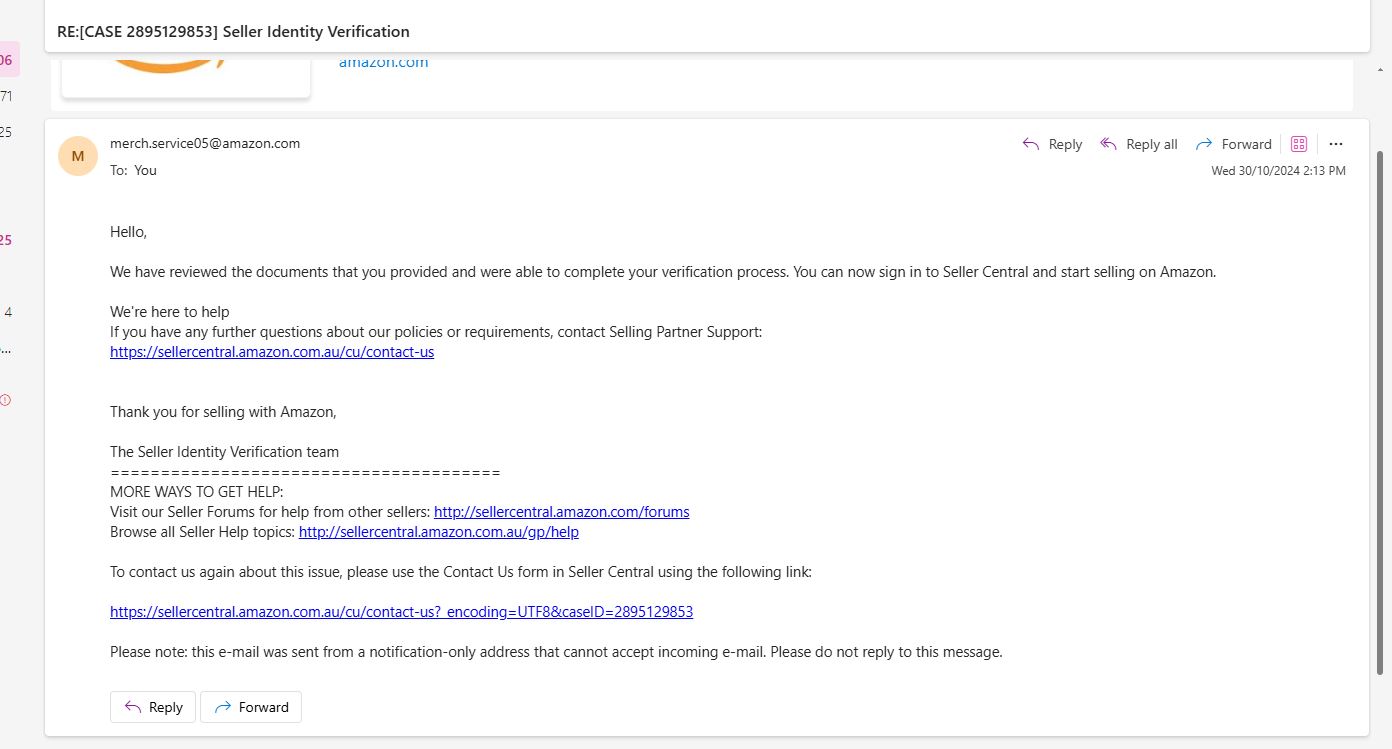This screenshot has width=1392, height=749.
Task: Click the Reply button below the message
Action: 153,707
